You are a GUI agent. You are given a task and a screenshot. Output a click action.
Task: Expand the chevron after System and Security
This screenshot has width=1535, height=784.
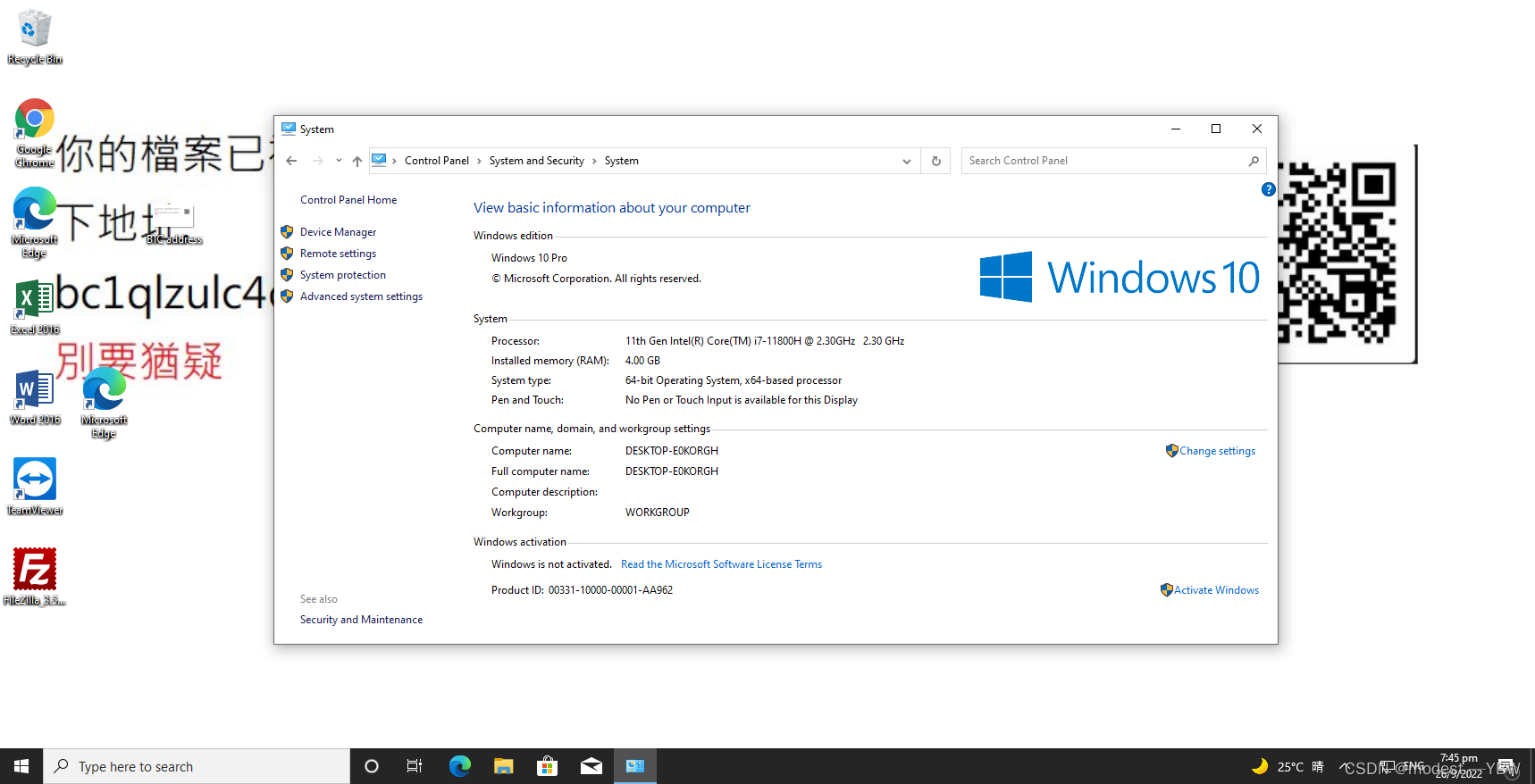[x=594, y=161]
